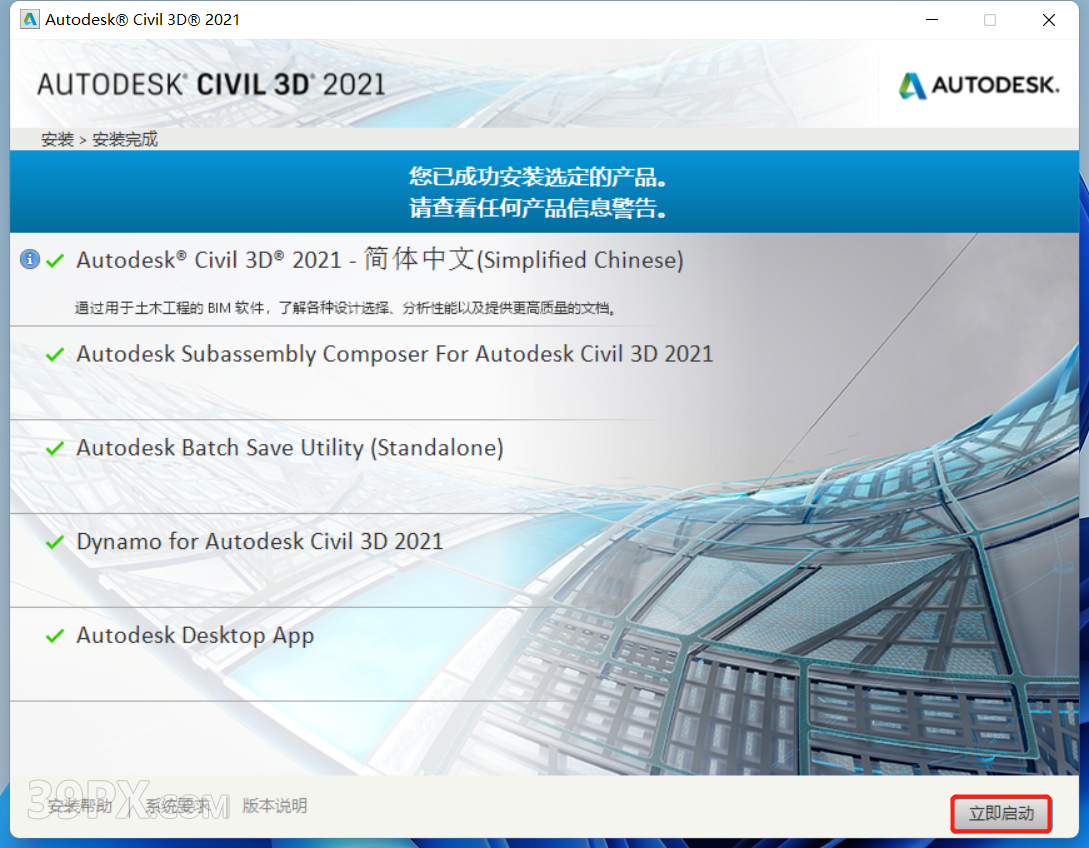
Task: Select the "Autodesk Desktop App" row
Action: (544, 654)
